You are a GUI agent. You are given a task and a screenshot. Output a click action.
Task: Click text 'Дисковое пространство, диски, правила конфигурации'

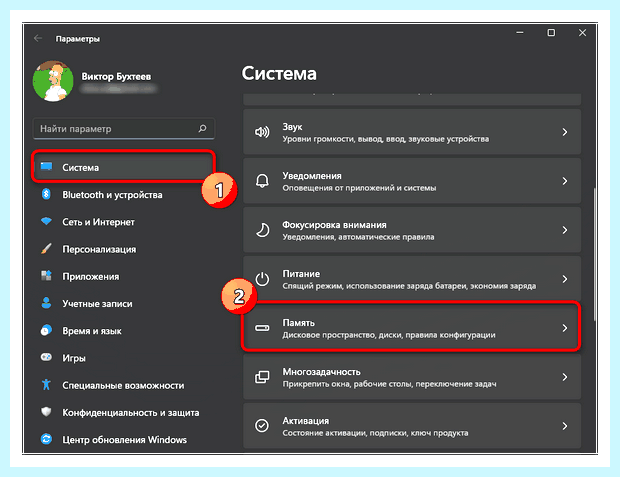pos(389,335)
